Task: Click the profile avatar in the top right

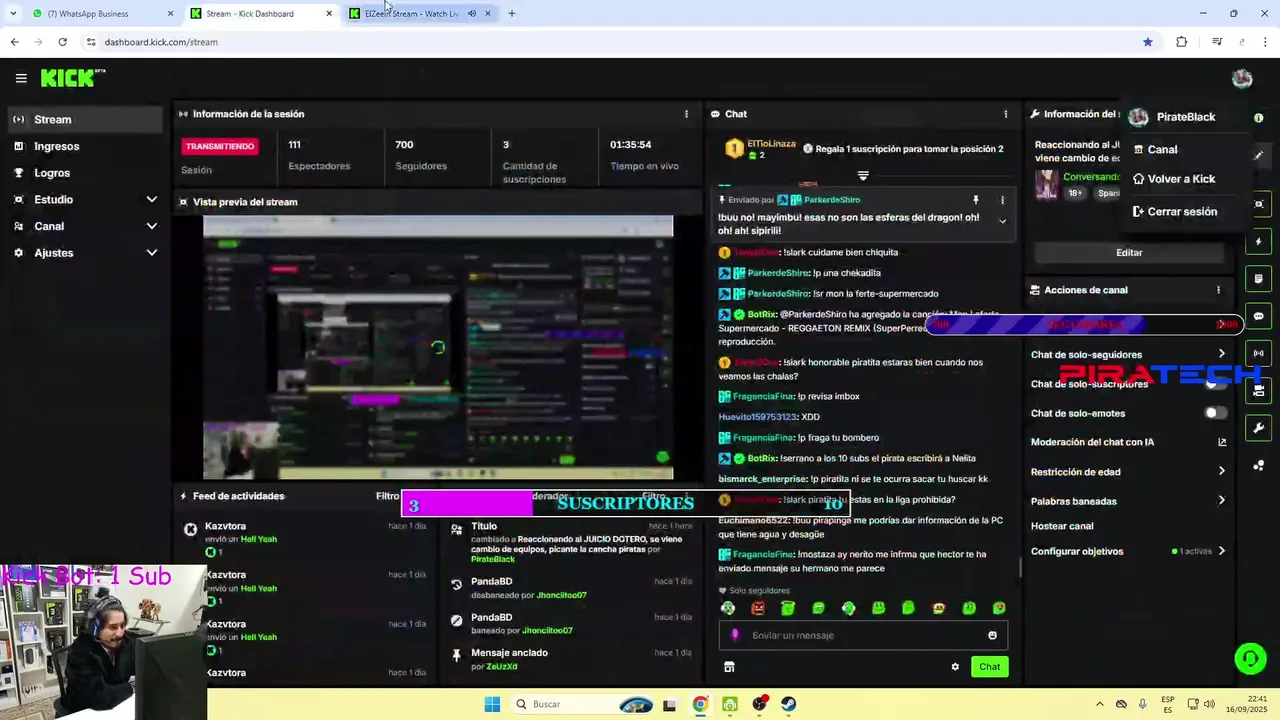Action: click(1242, 79)
